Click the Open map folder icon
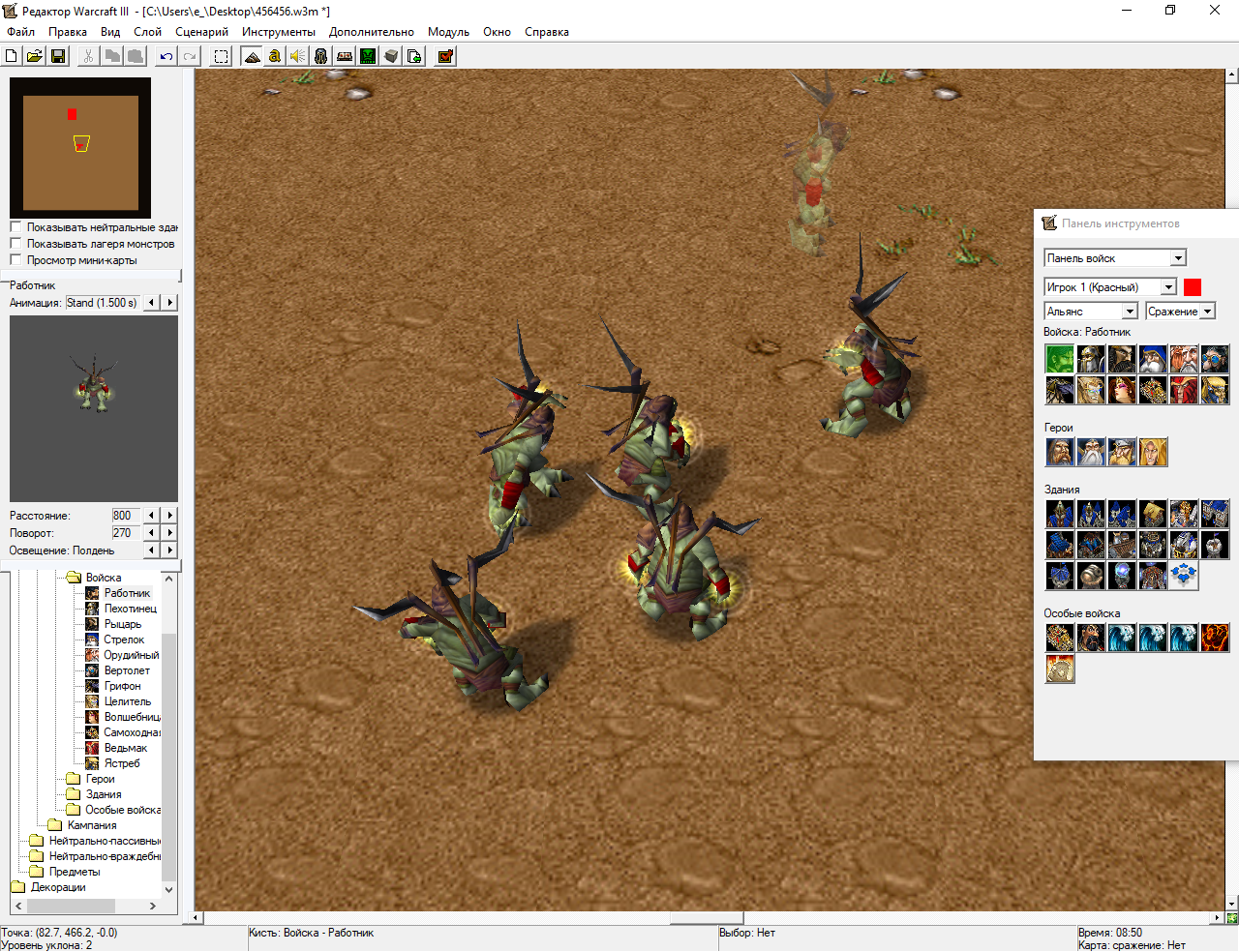Viewport: 1239px width, 952px height. coord(35,56)
